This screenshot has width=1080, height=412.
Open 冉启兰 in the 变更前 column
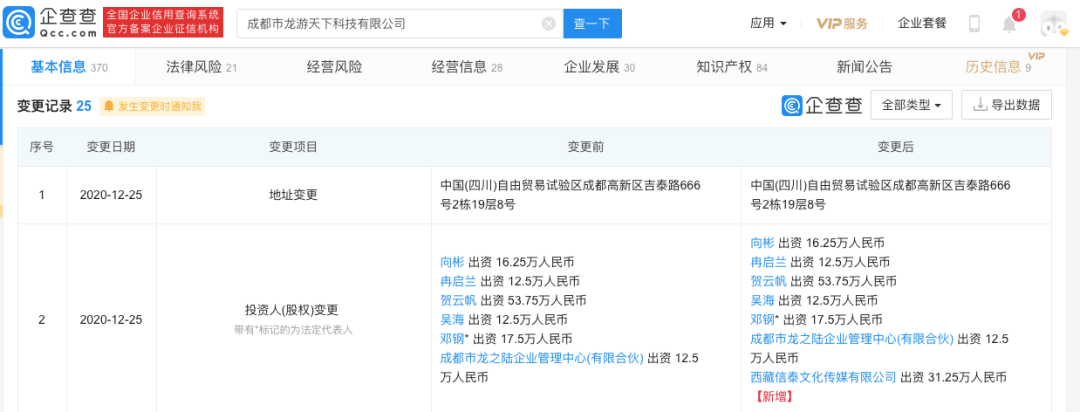(x=459, y=281)
